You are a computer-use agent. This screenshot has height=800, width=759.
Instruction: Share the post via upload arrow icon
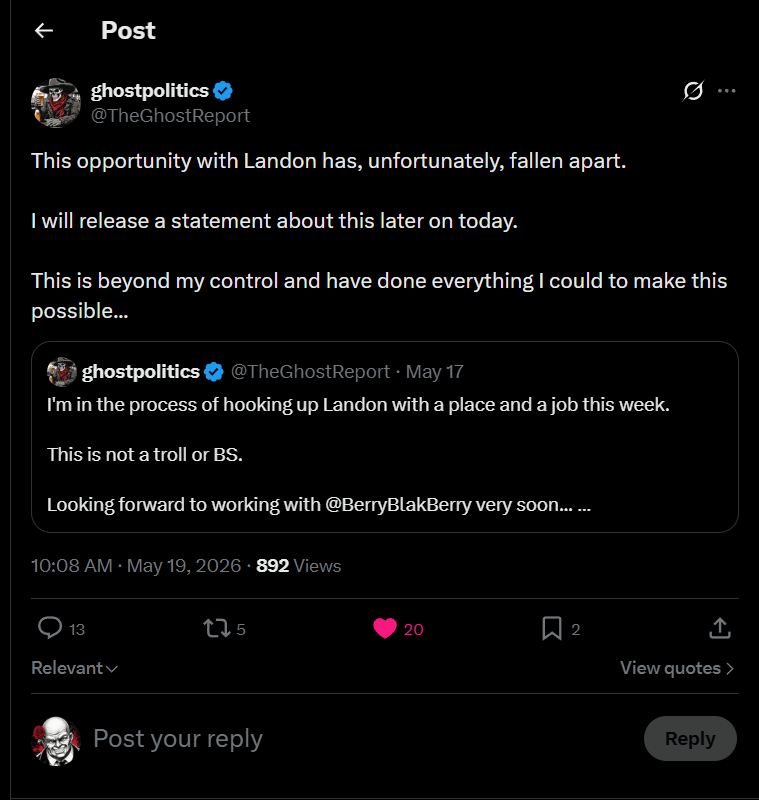tap(720, 629)
